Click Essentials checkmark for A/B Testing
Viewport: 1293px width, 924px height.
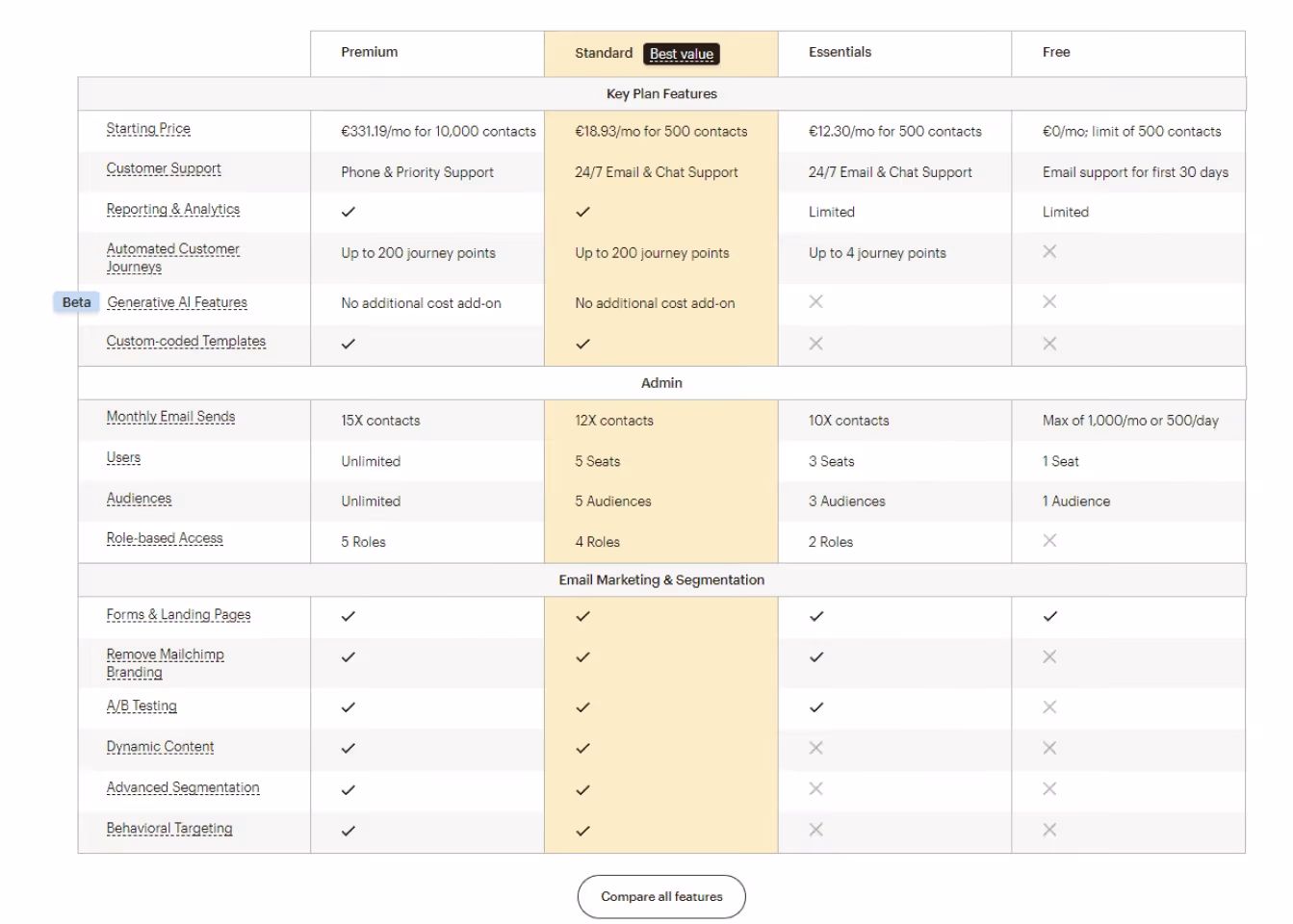[816, 707]
